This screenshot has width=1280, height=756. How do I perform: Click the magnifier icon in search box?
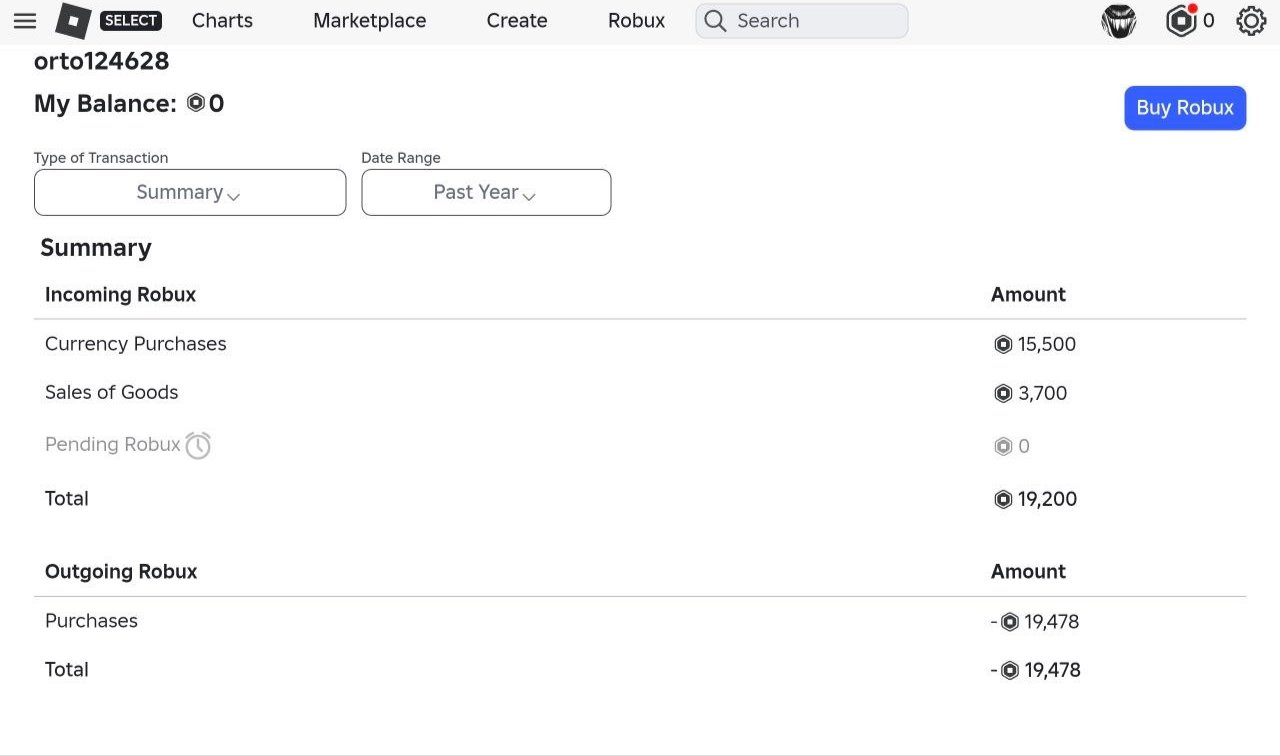point(715,21)
